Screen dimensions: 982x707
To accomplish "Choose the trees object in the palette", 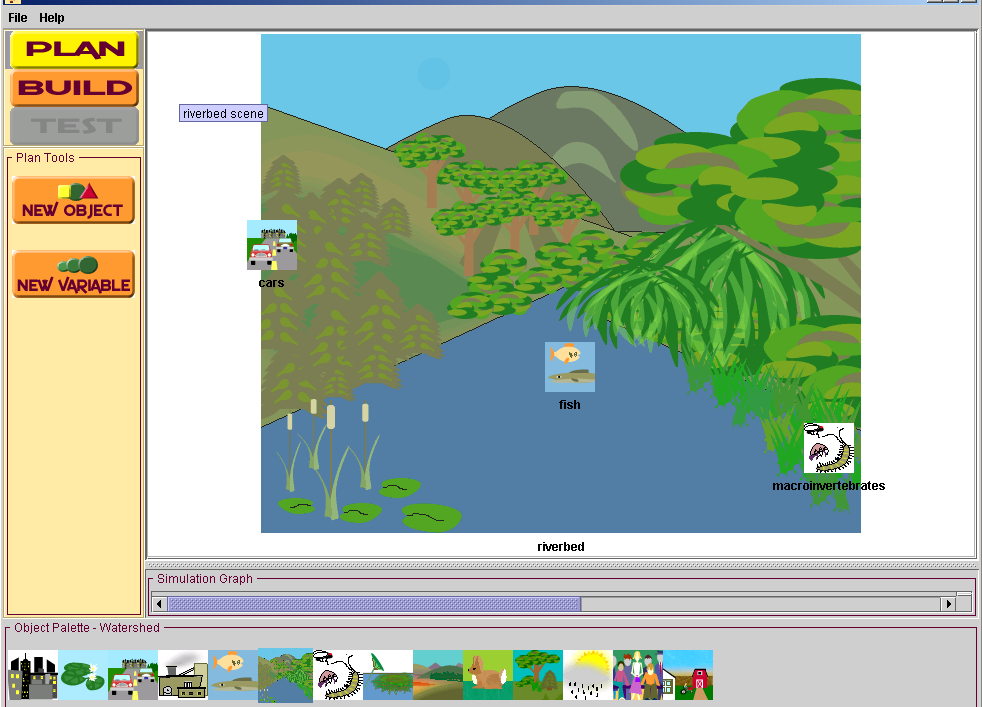I will click(538, 675).
